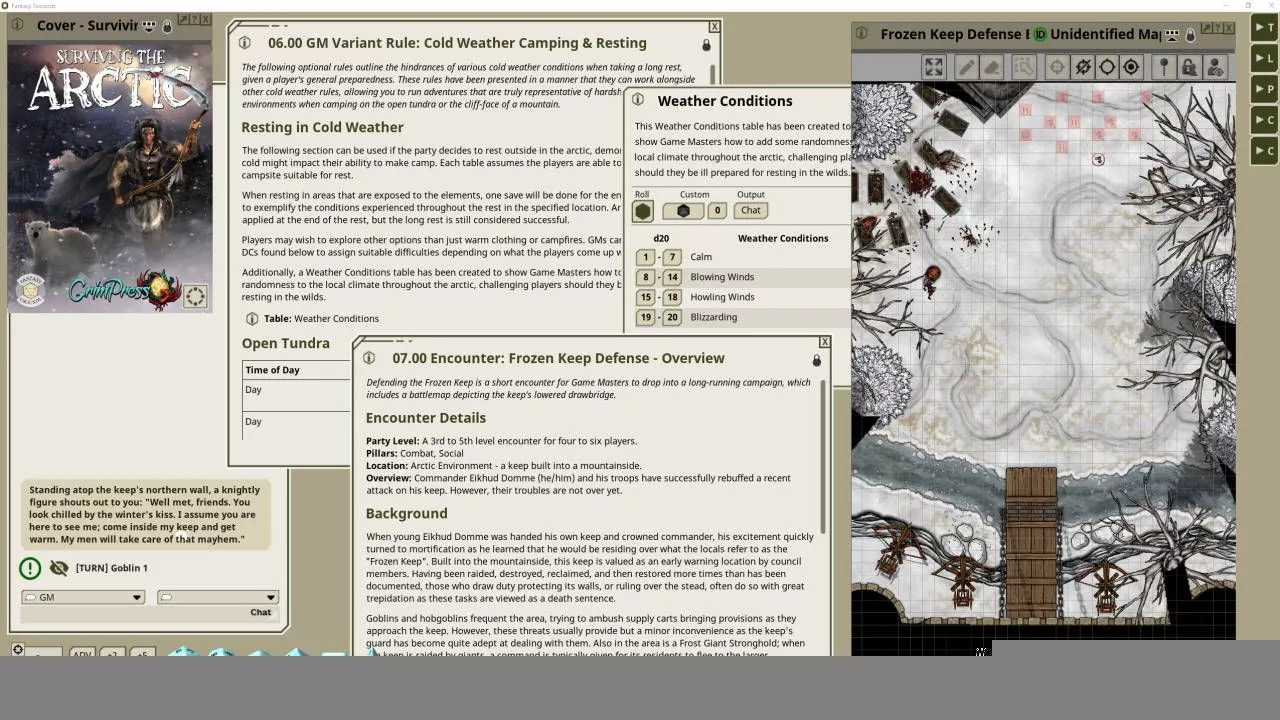Image resolution: width=1280 pixels, height=720 pixels.
Task: Click padlock in Cover image window title
Action: click(167, 26)
